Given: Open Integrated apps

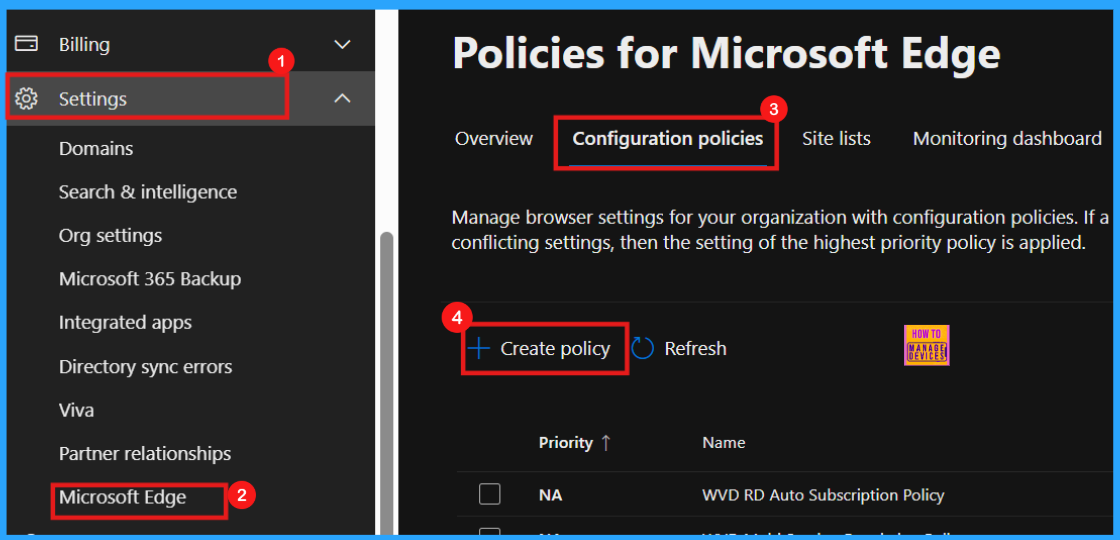Looking at the screenshot, I should pos(125,323).
